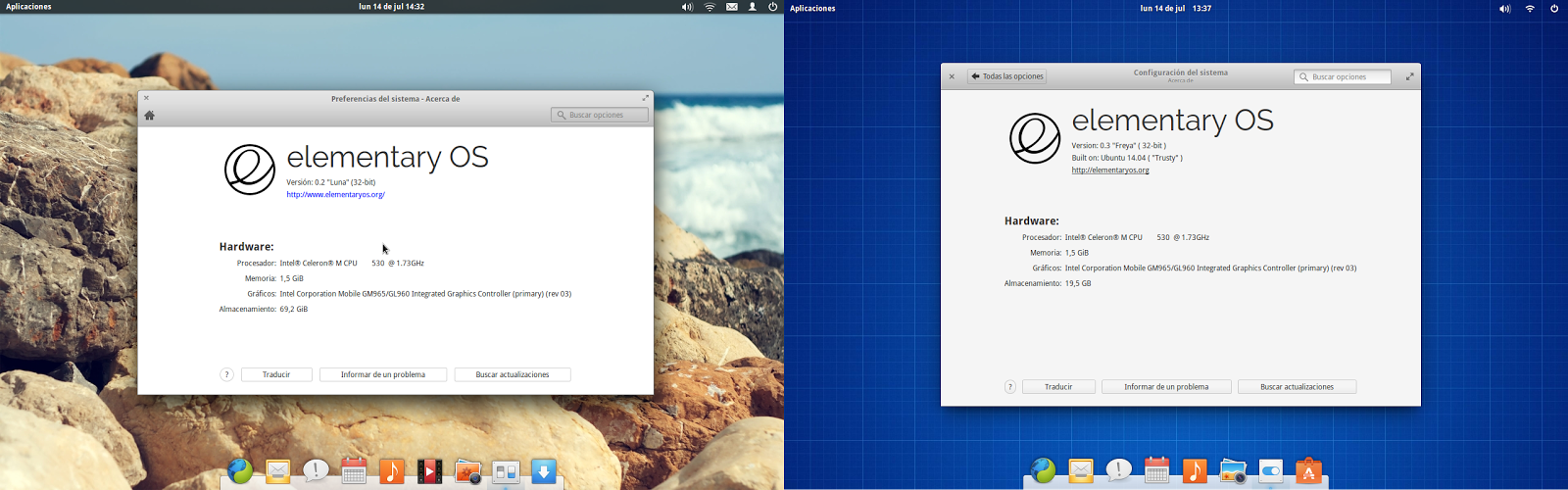This screenshot has width=1568, height=490.
Task: Focus Buscar opciones field in Freya window
Action: 1343,76
